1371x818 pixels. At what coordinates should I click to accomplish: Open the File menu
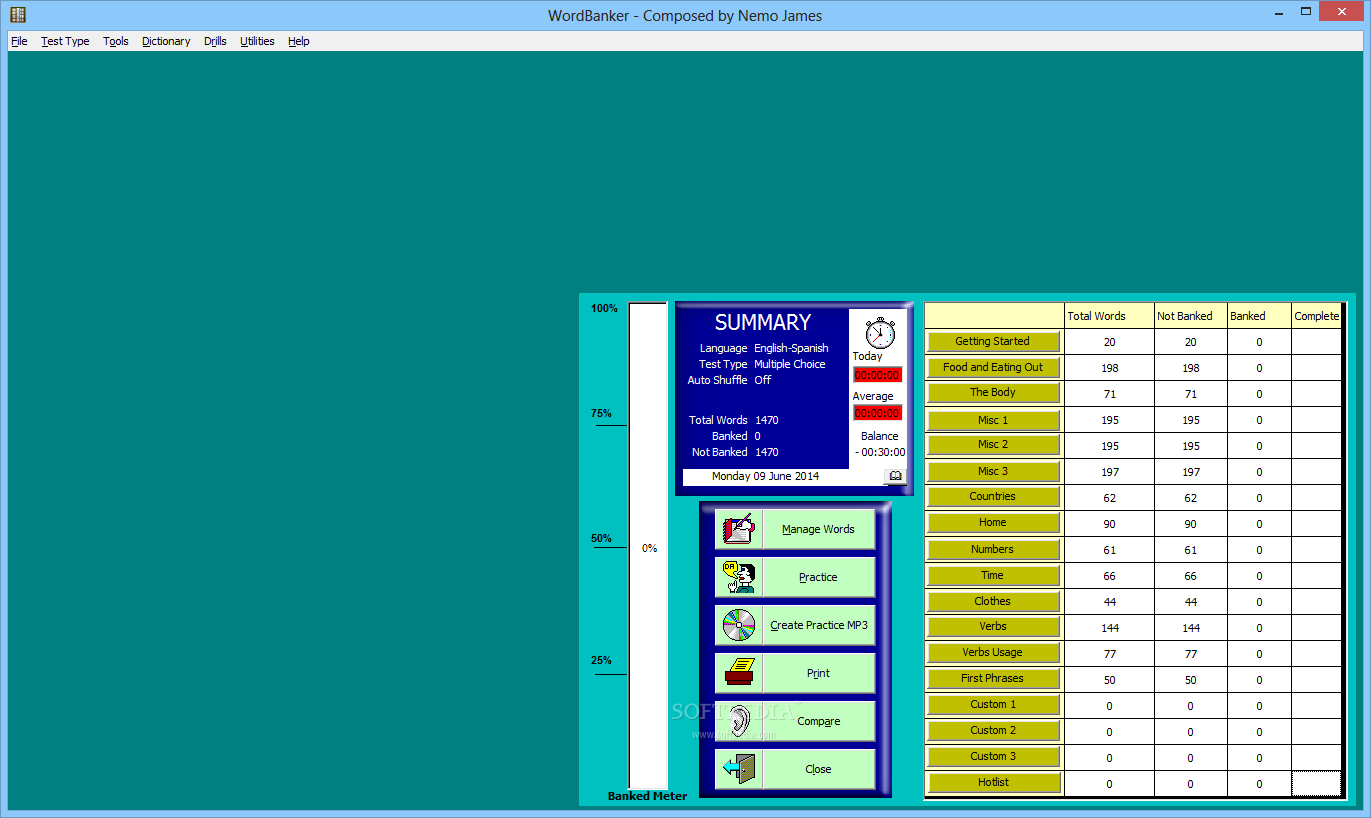[19, 41]
